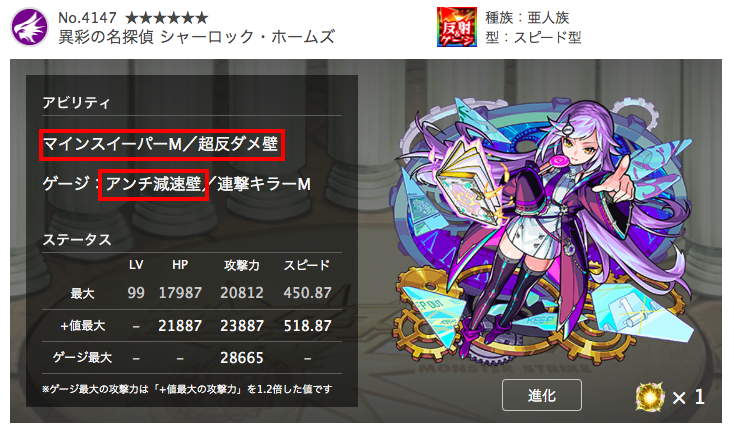Screen dimensions: 734x432
Task: Click the 種族:亜人族 race label
Action: [528, 18]
